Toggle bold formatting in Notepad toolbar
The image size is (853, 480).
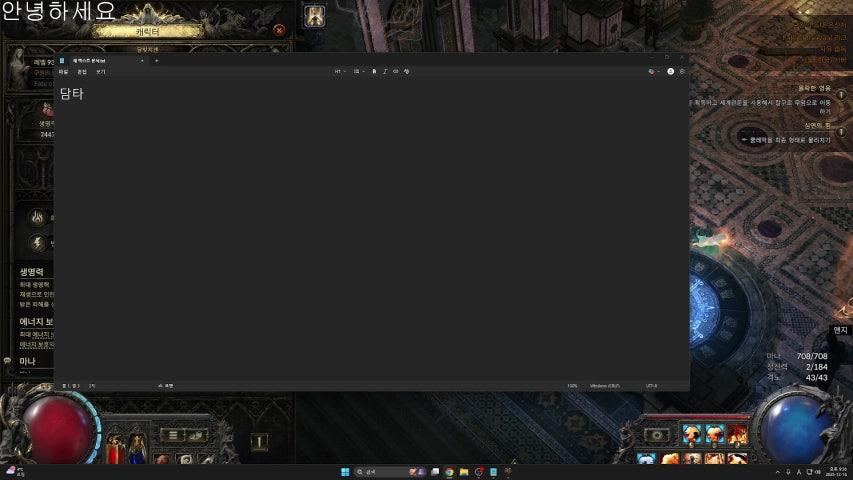[x=374, y=71]
